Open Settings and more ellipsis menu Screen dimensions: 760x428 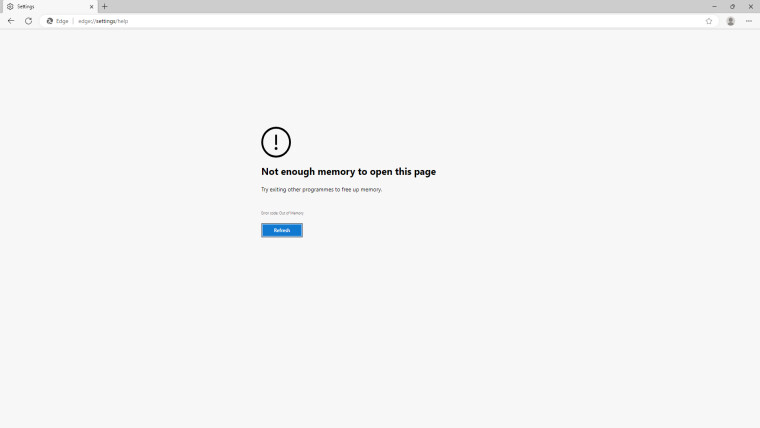point(749,21)
